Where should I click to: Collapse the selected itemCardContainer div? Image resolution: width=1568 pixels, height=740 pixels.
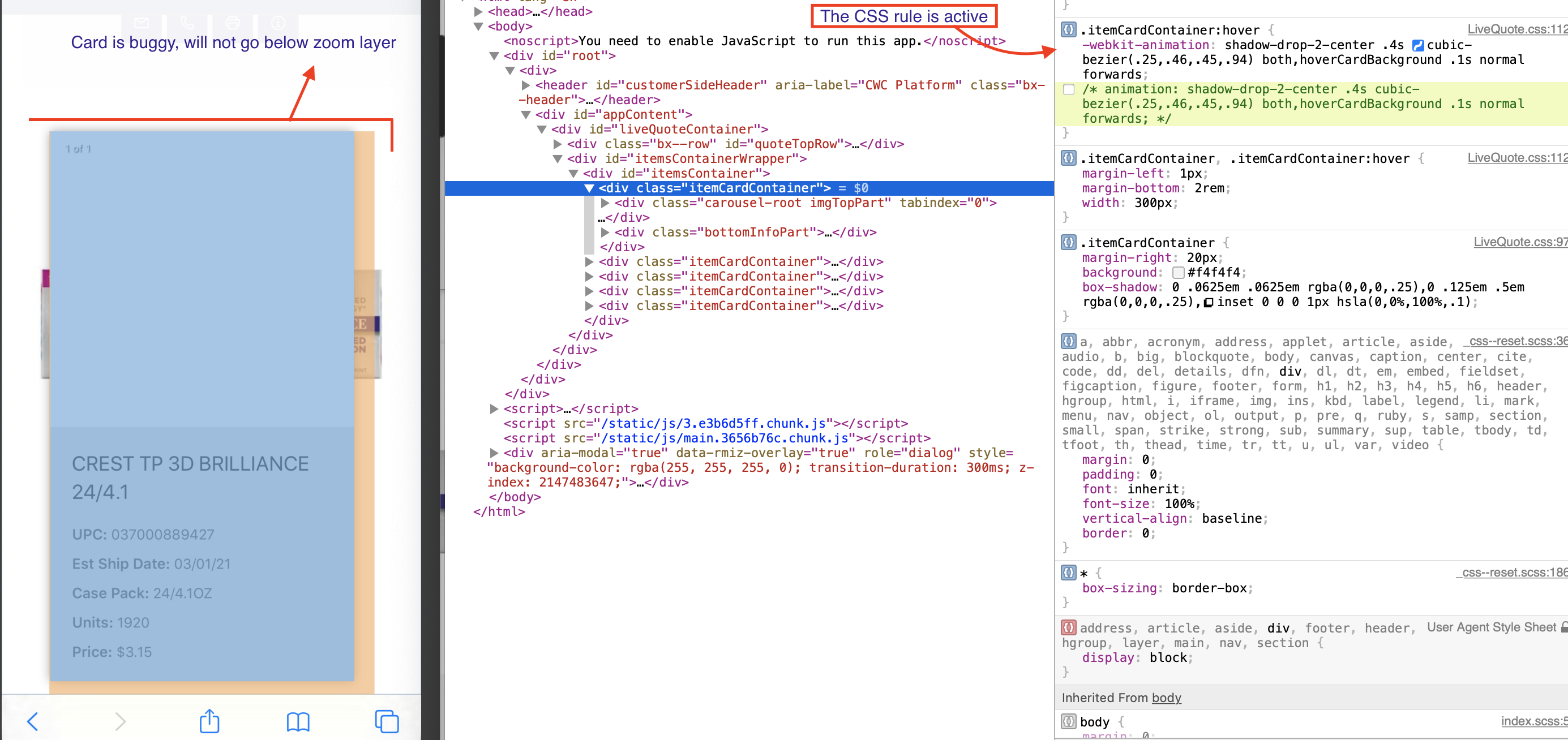point(589,188)
